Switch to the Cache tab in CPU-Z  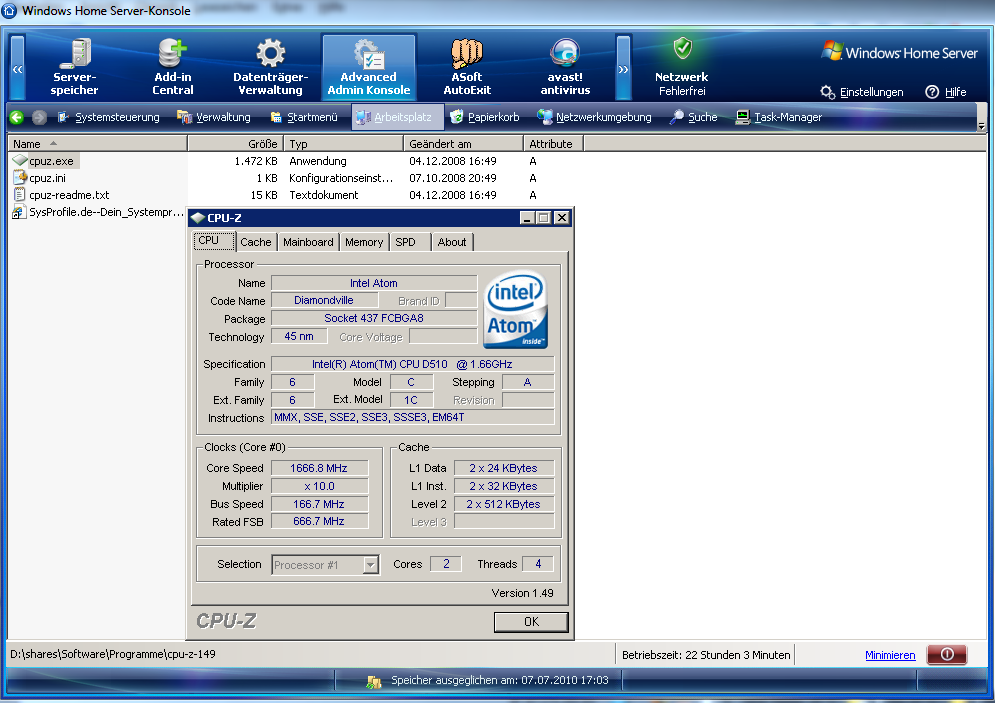click(255, 241)
